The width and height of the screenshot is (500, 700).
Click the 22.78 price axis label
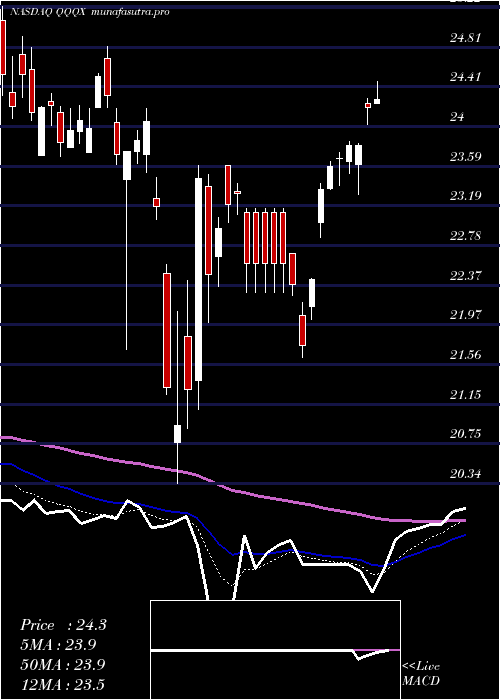(466, 235)
